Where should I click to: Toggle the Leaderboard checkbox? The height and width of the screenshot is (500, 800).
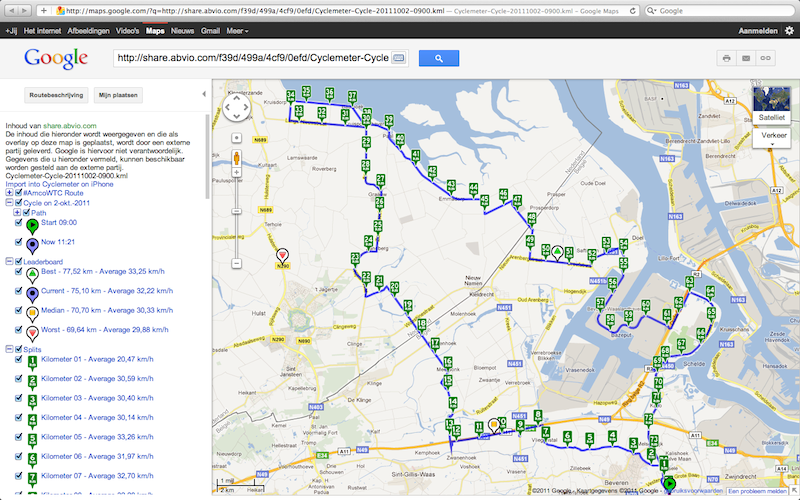pyautogui.click(x=19, y=262)
